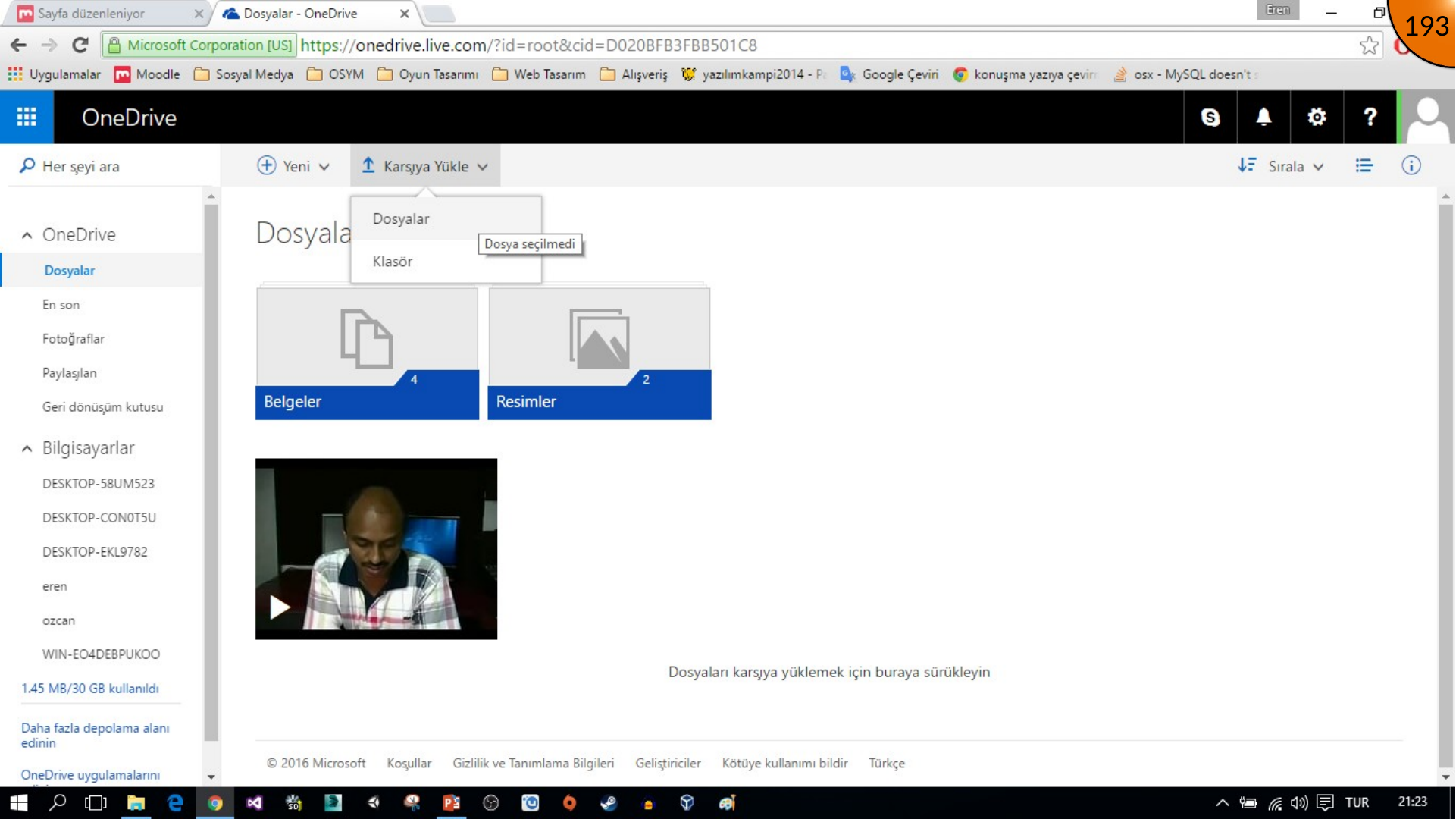Show hidden system tray icons

coord(1222,802)
